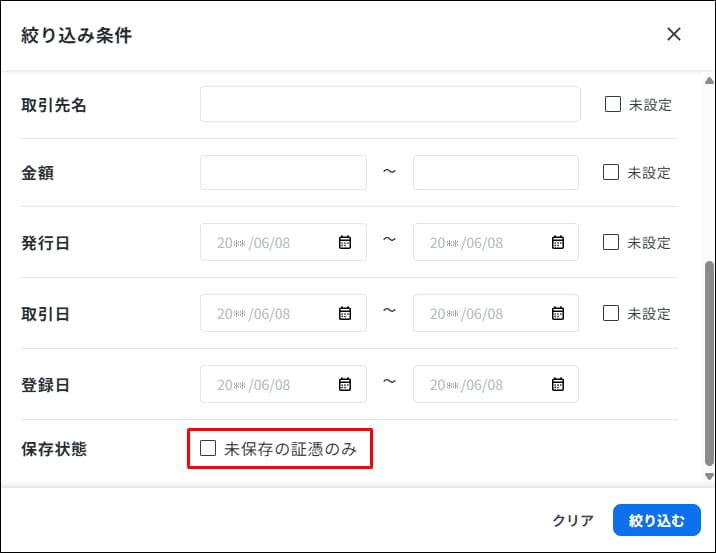The height and width of the screenshot is (553, 716).
Task: Check 未設定 for 取引先名
Action: click(x=613, y=104)
